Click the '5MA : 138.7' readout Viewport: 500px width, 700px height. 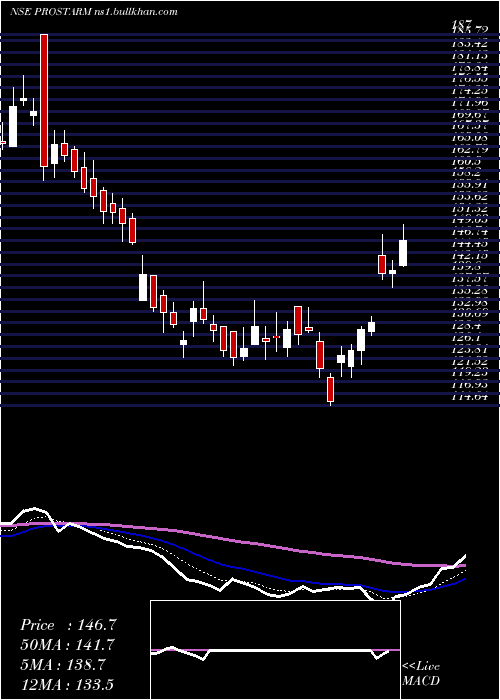click(x=63, y=665)
